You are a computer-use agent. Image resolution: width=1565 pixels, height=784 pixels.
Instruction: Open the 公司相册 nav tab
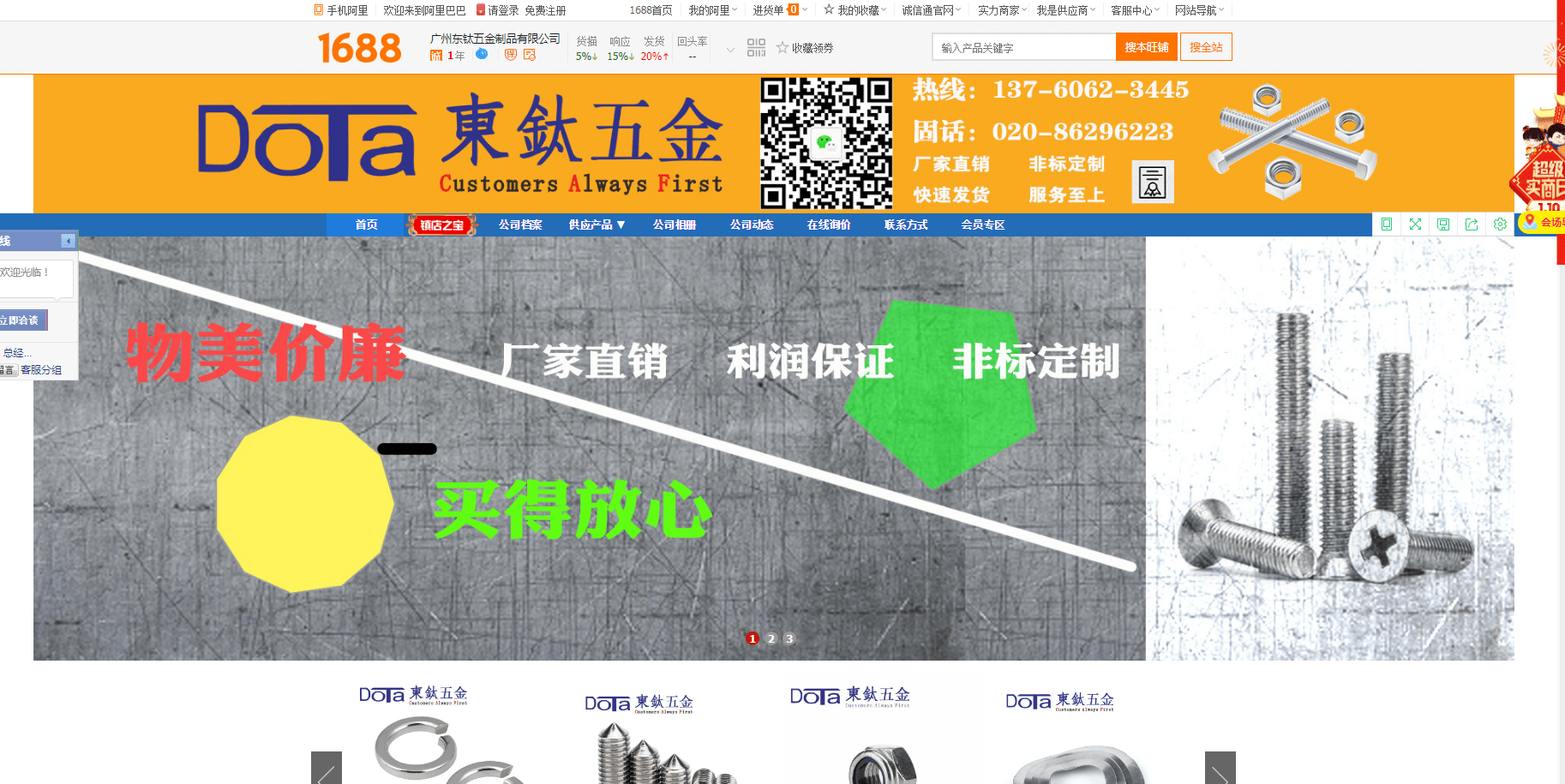point(675,224)
